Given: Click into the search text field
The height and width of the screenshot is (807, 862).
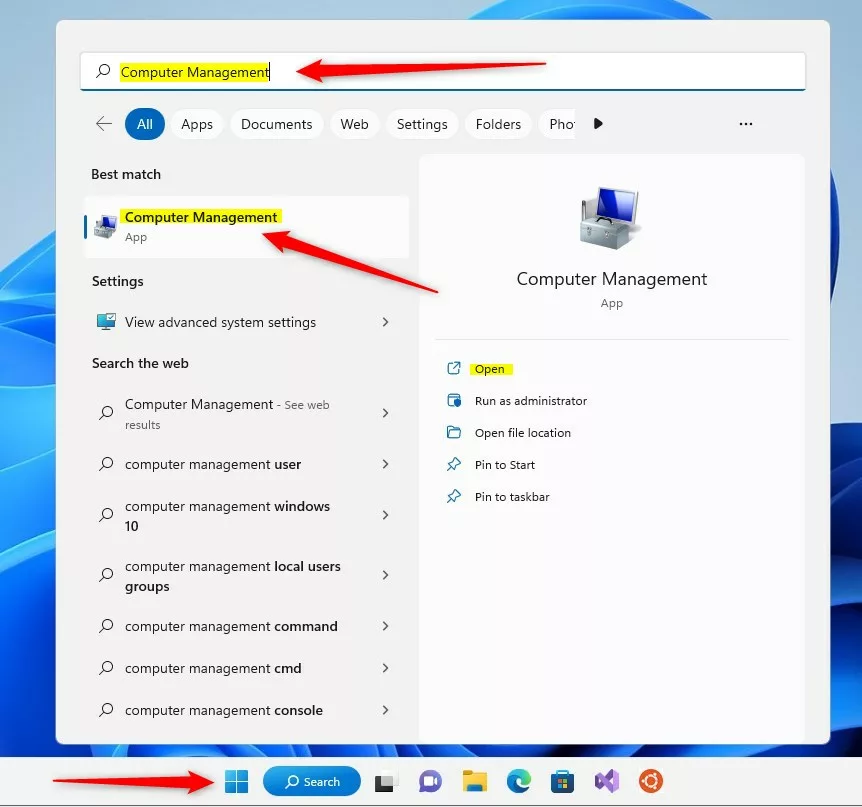Looking at the screenshot, I should [x=443, y=71].
